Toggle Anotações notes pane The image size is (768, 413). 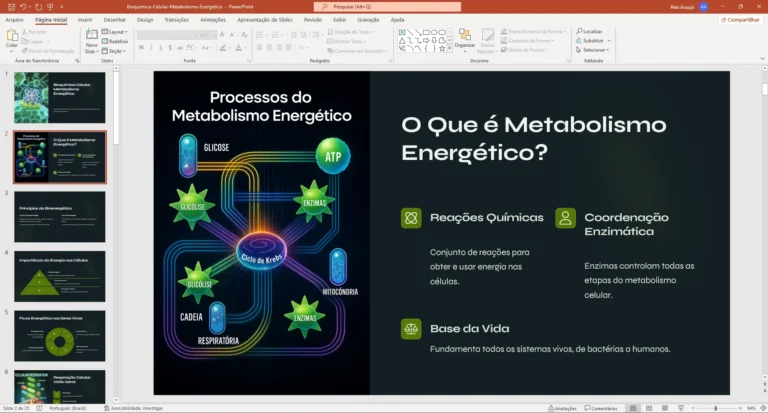(562, 408)
